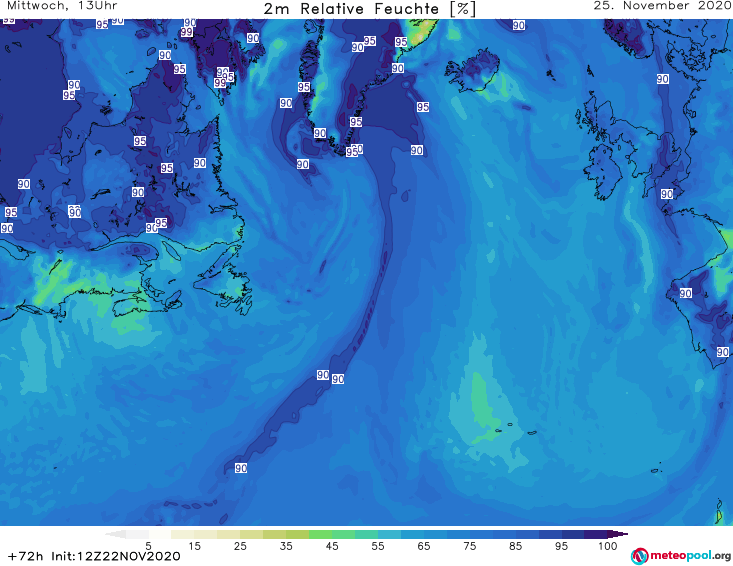Pick the dark purple arrow end of colorbar
The image size is (733, 566).
pos(618,534)
